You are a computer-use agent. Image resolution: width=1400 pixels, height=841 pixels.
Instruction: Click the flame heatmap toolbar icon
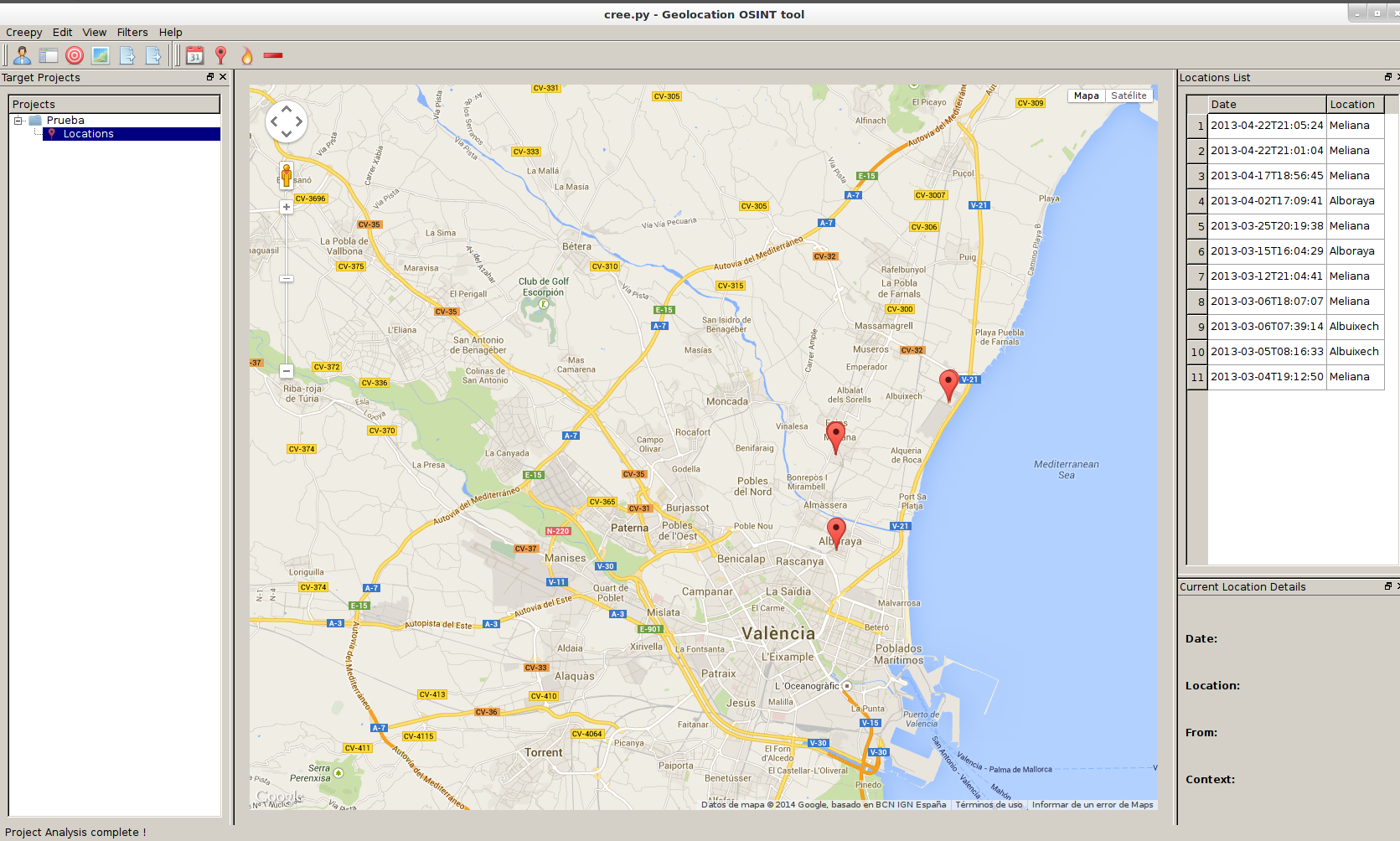246,55
